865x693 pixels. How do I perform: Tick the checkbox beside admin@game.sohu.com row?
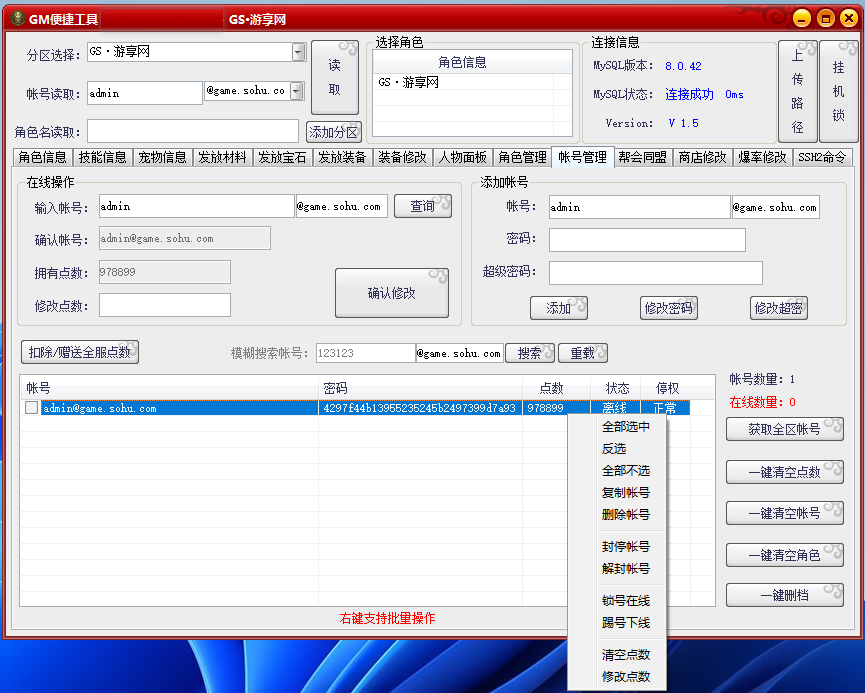32,408
